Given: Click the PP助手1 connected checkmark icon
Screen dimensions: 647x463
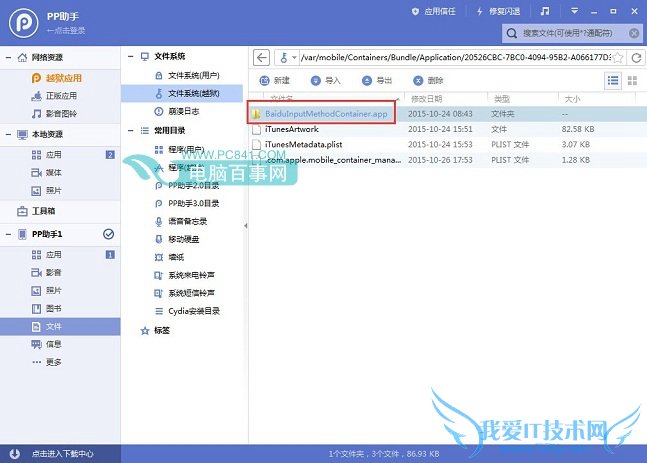Looking at the screenshot, I should (109, 234).
